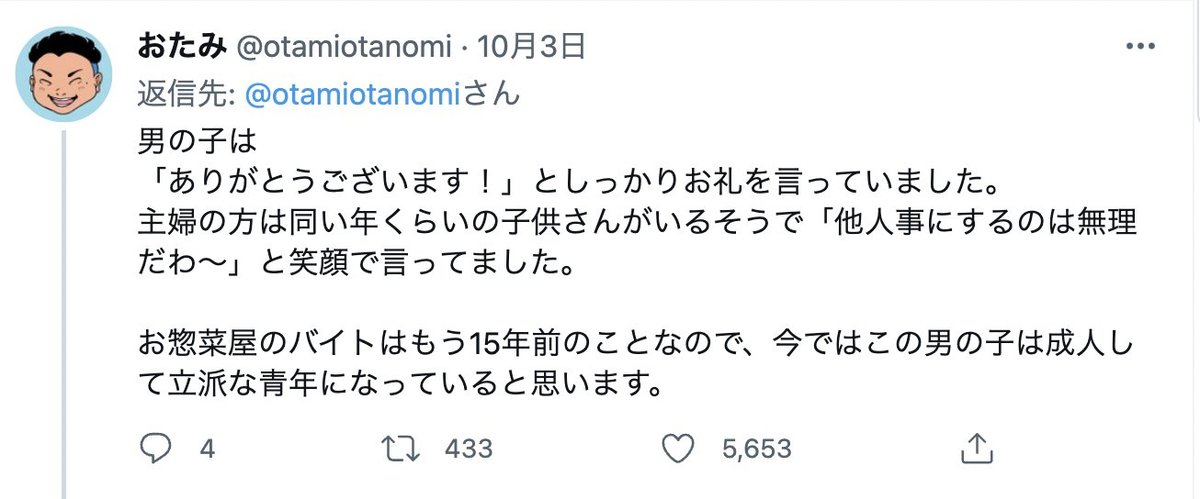Like the tweet with the heart icon
Screen dimensions: 1200x499
[x=678, y=448]
